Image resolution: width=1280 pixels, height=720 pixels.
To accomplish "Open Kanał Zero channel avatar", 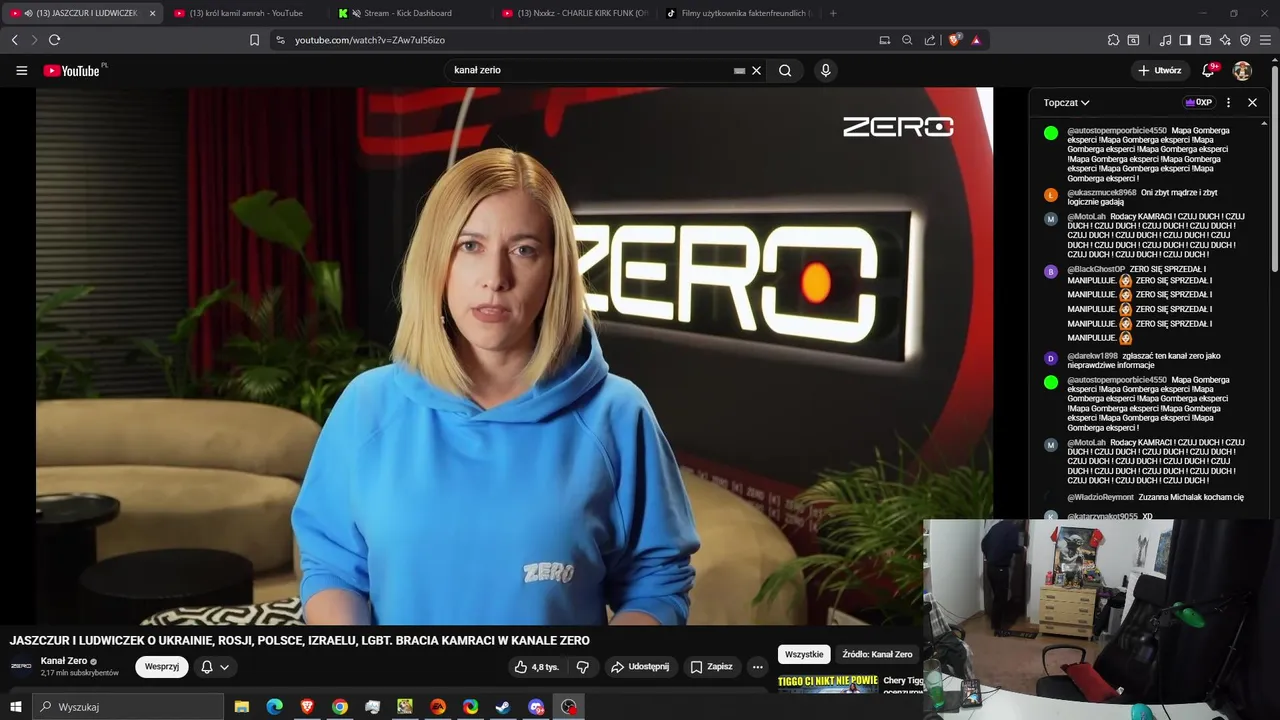I will 21,666.
